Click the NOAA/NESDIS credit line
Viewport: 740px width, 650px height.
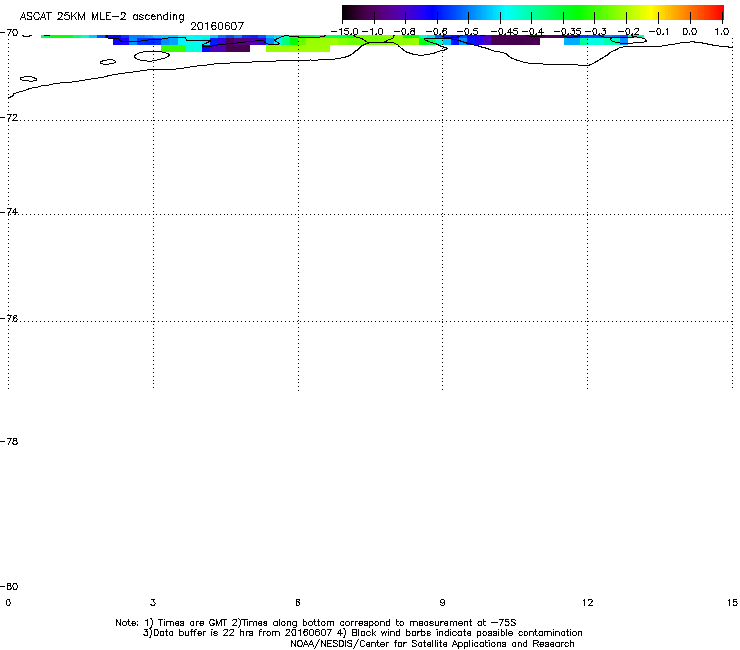(432, 644)
